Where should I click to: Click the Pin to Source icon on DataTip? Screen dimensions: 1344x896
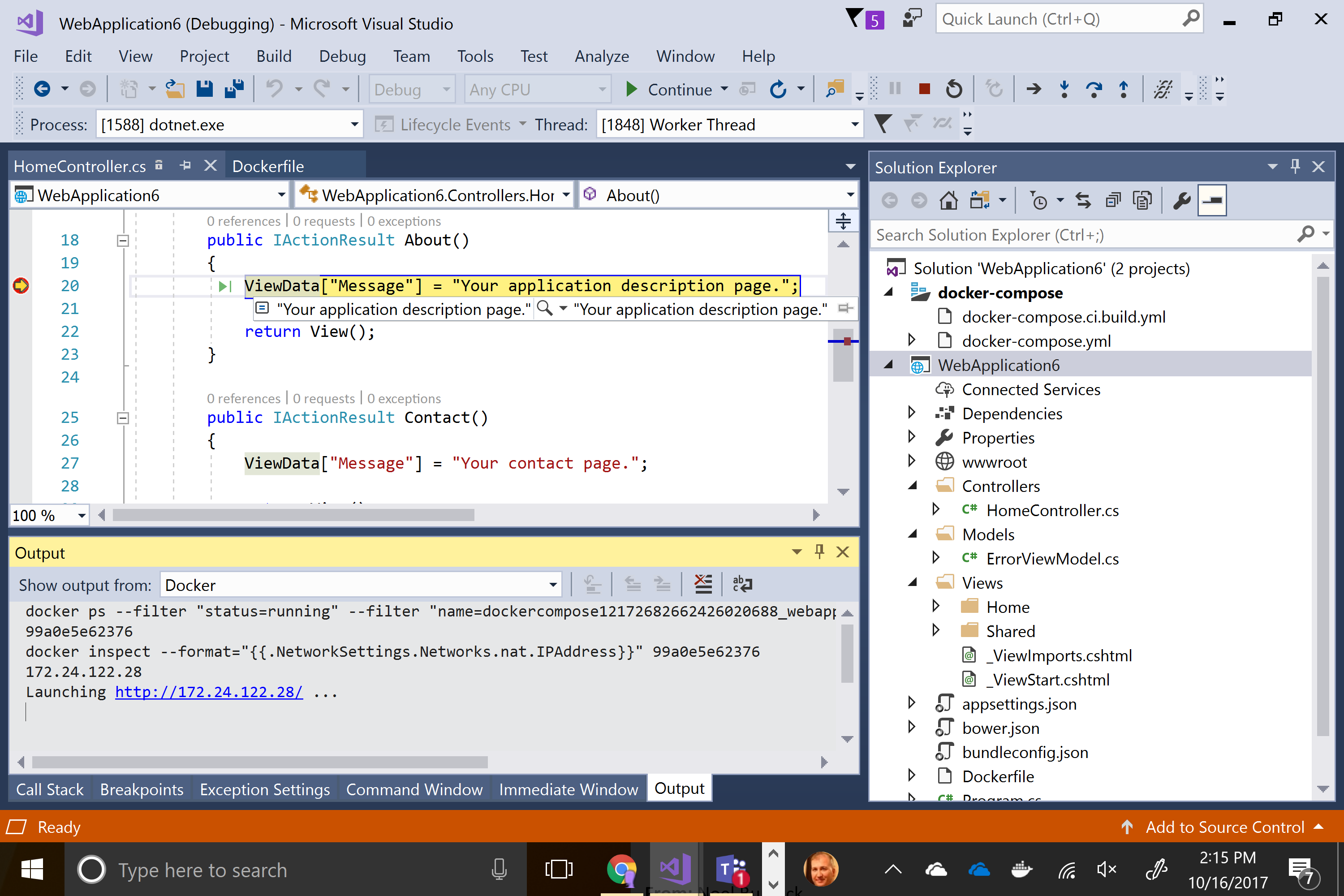point(843,308)
